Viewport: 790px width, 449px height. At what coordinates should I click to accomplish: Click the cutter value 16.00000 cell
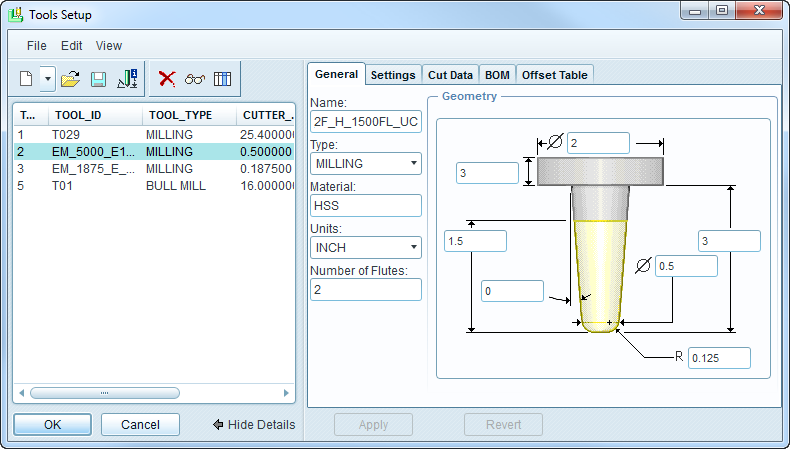(267, 186)
